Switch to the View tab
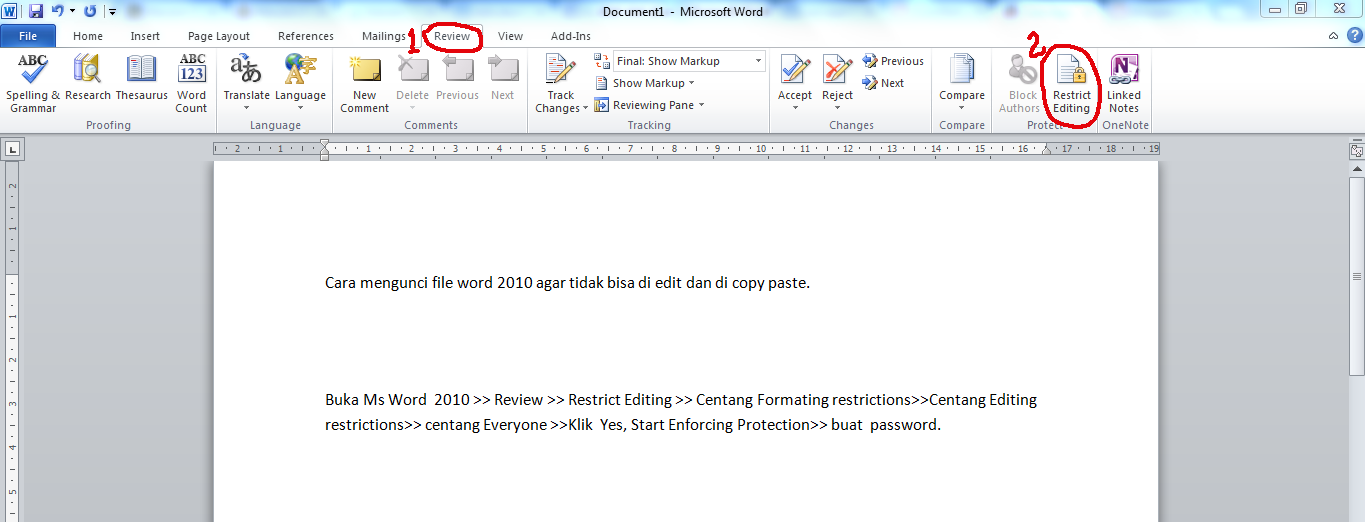Image resolution: width=1365 pixels, height=522 pixels. 510,36
